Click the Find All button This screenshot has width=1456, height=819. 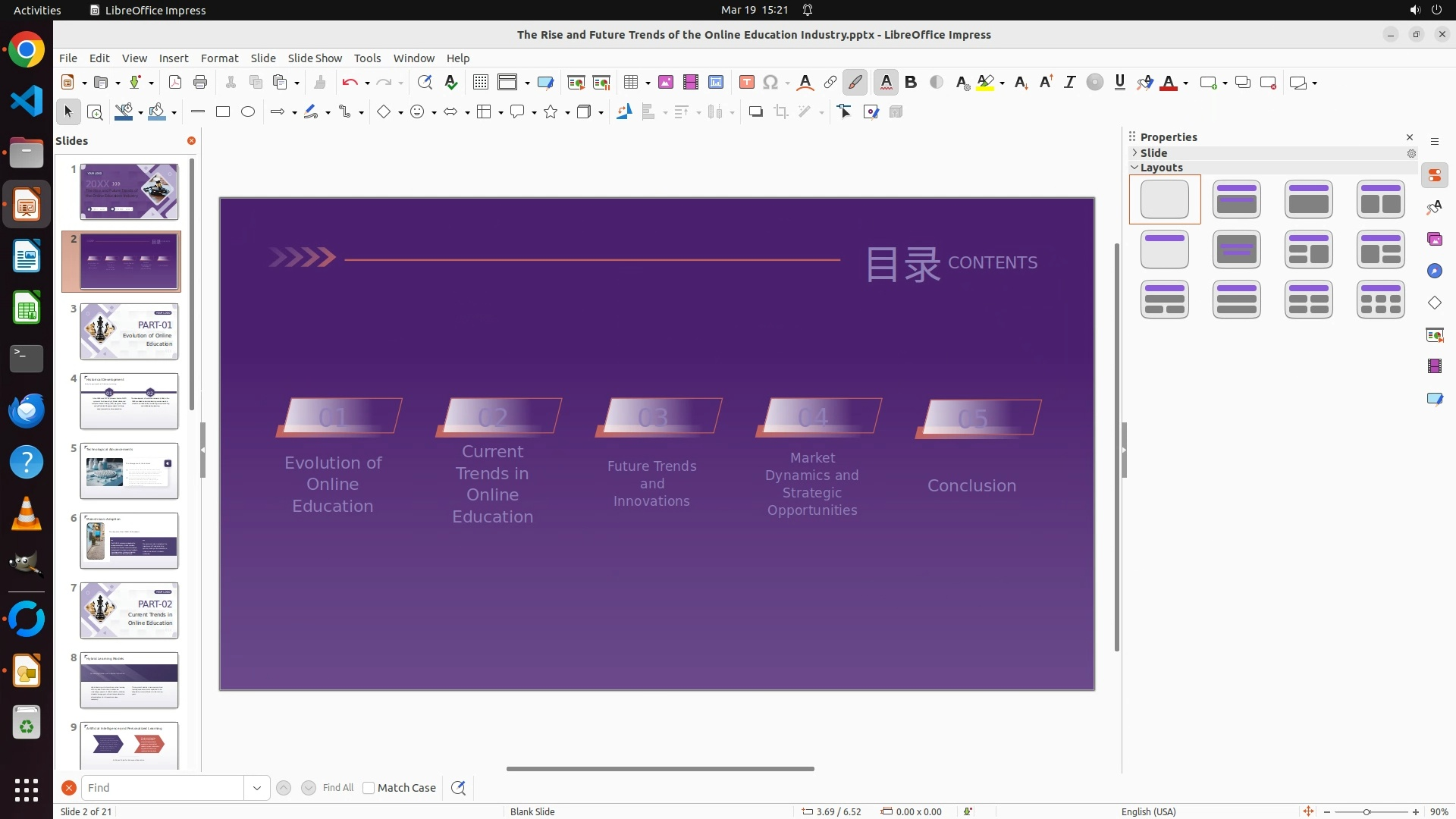point(337,788)
